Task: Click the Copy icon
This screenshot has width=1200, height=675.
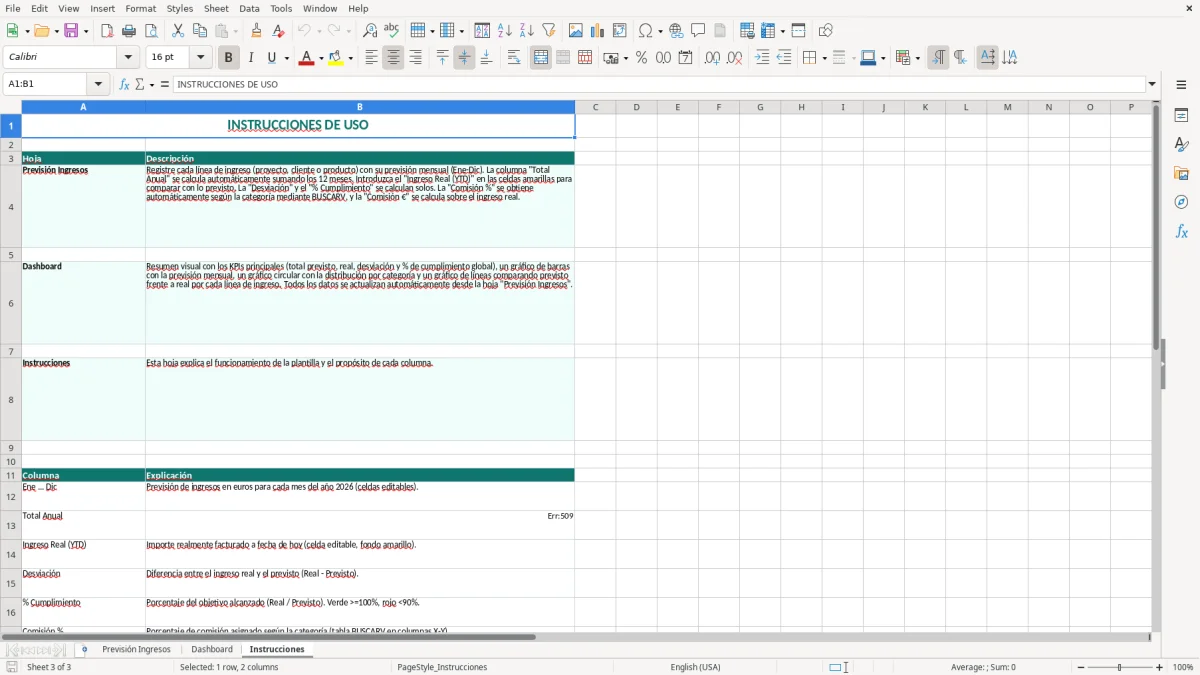Action: [199, 31]
